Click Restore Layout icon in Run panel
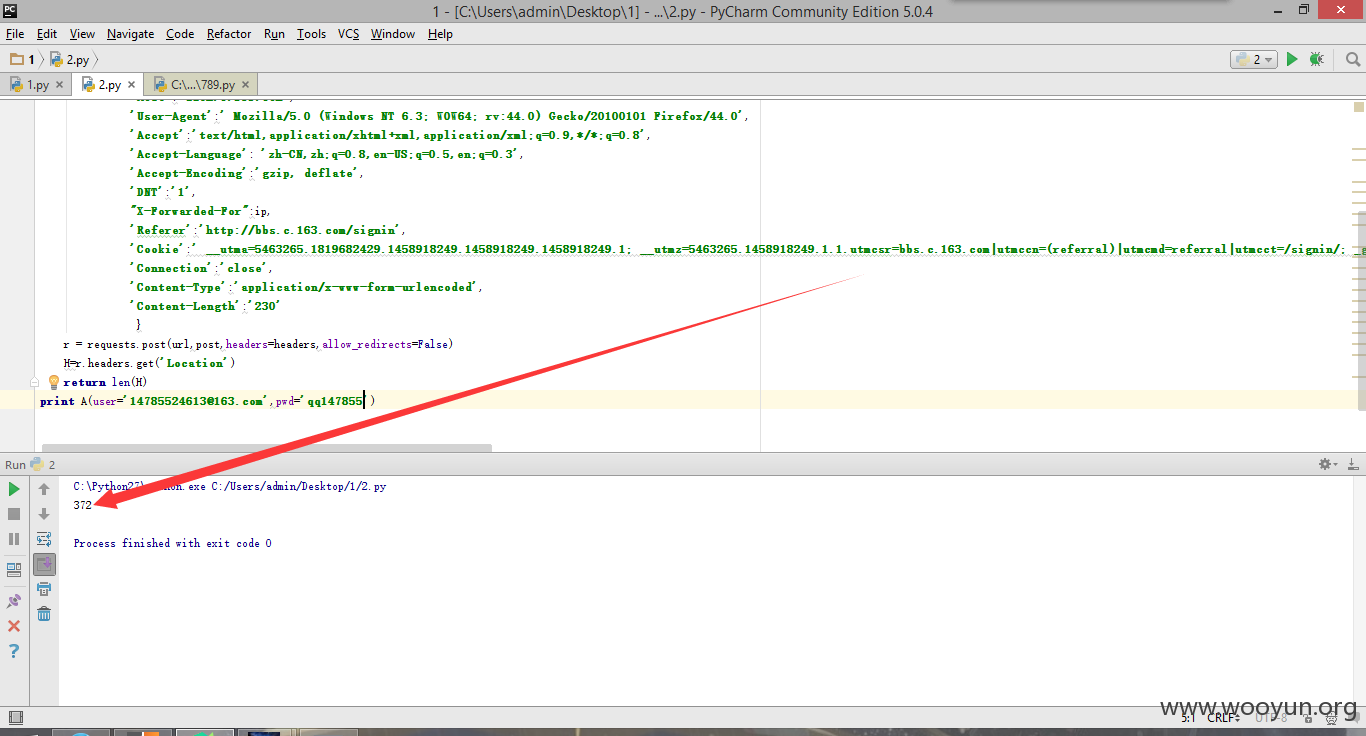This screenshot has width=1366, height=736. click(14, 570)
